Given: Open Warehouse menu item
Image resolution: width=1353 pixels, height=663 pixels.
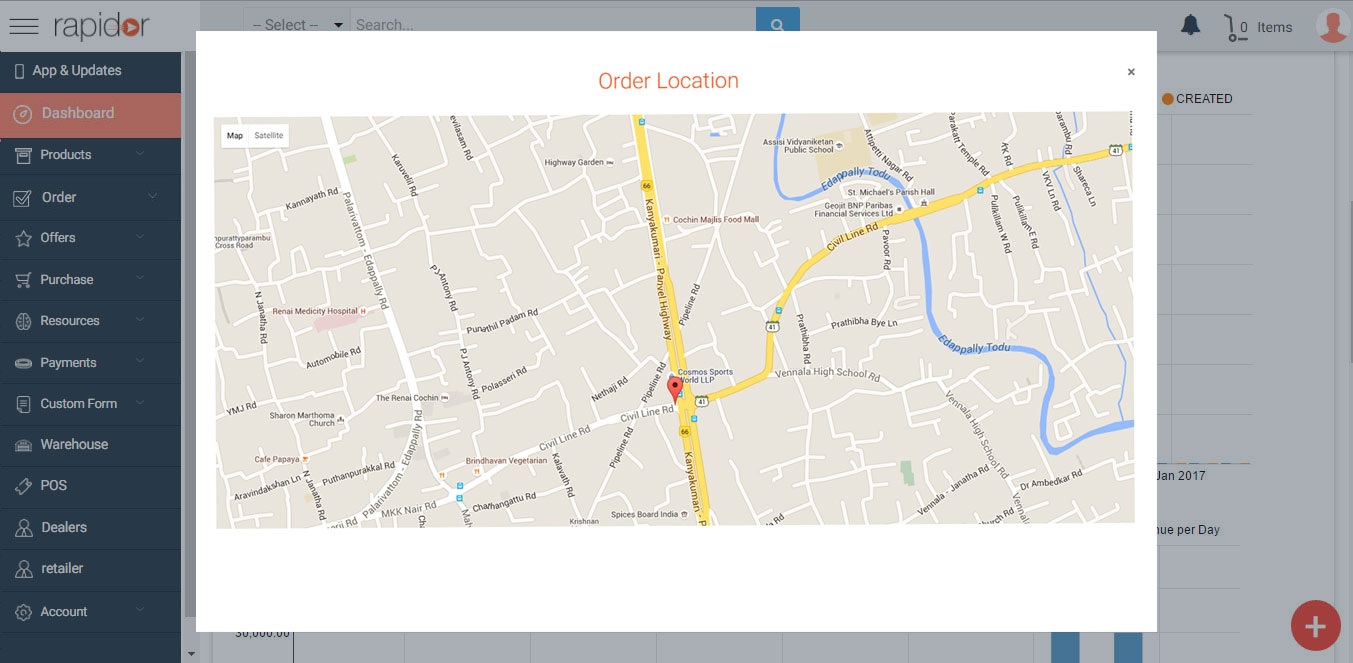Looking at the screenshot, I should [x=90, y=445].
